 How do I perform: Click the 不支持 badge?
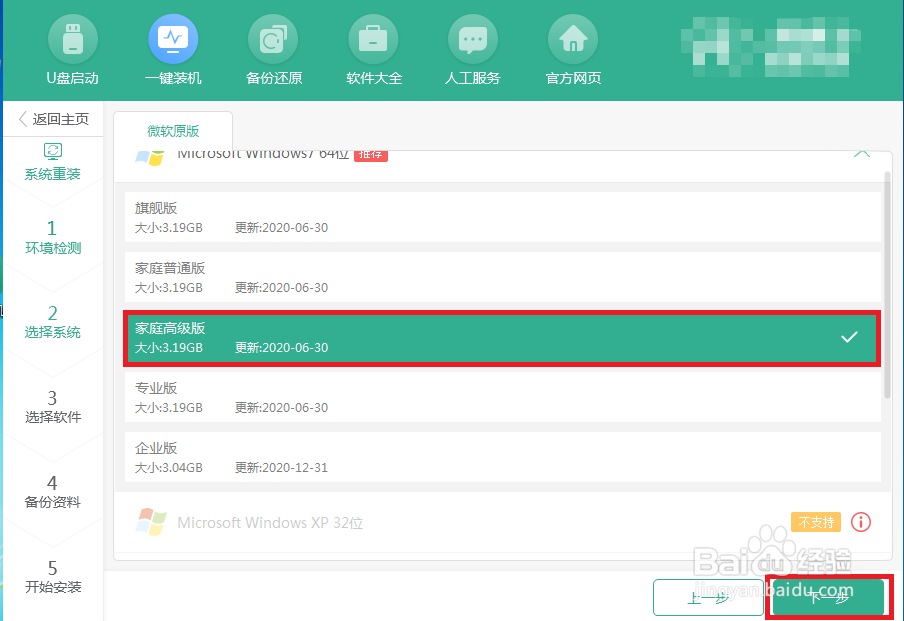coord(816,522)
